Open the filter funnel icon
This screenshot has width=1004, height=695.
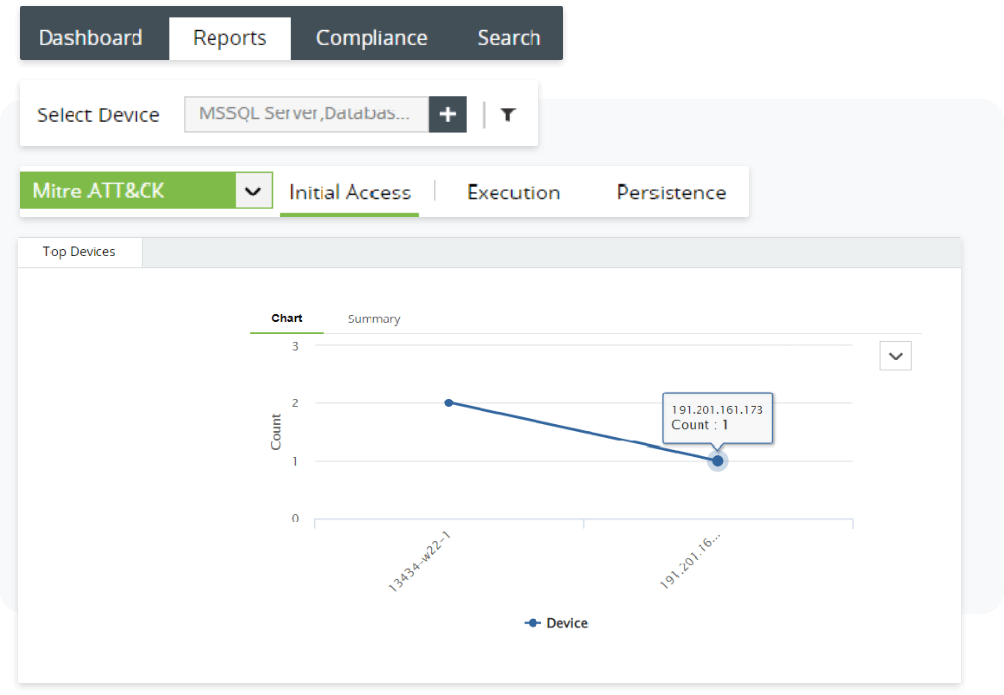(508, 114)
